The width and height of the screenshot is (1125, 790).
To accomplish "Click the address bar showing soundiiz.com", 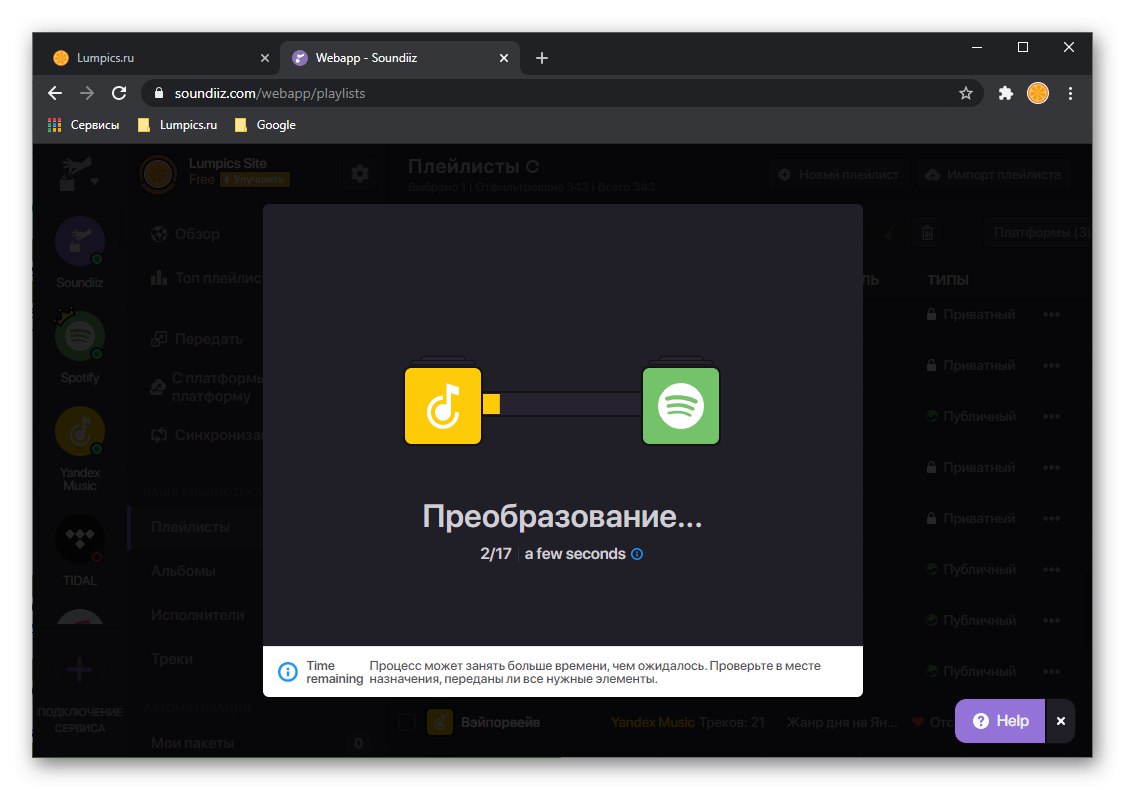I will (x=400, y=93).
